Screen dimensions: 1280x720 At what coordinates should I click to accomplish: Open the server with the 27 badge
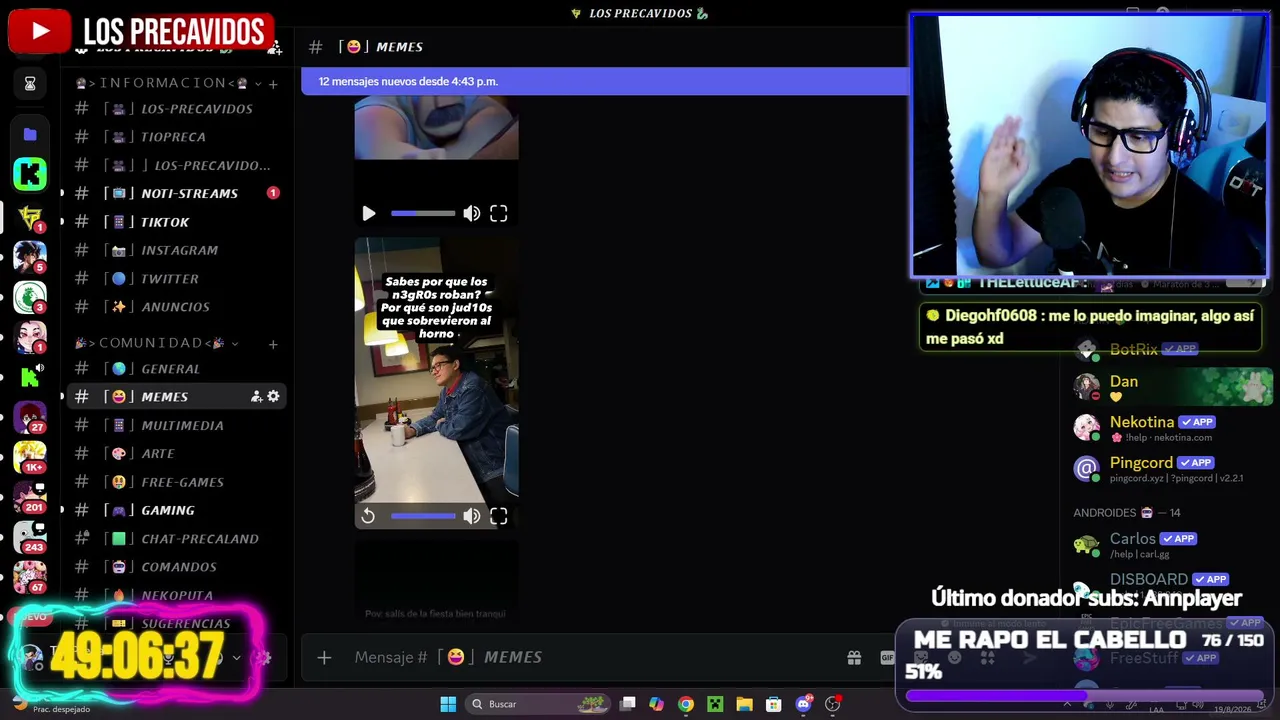tap(30, 417)
